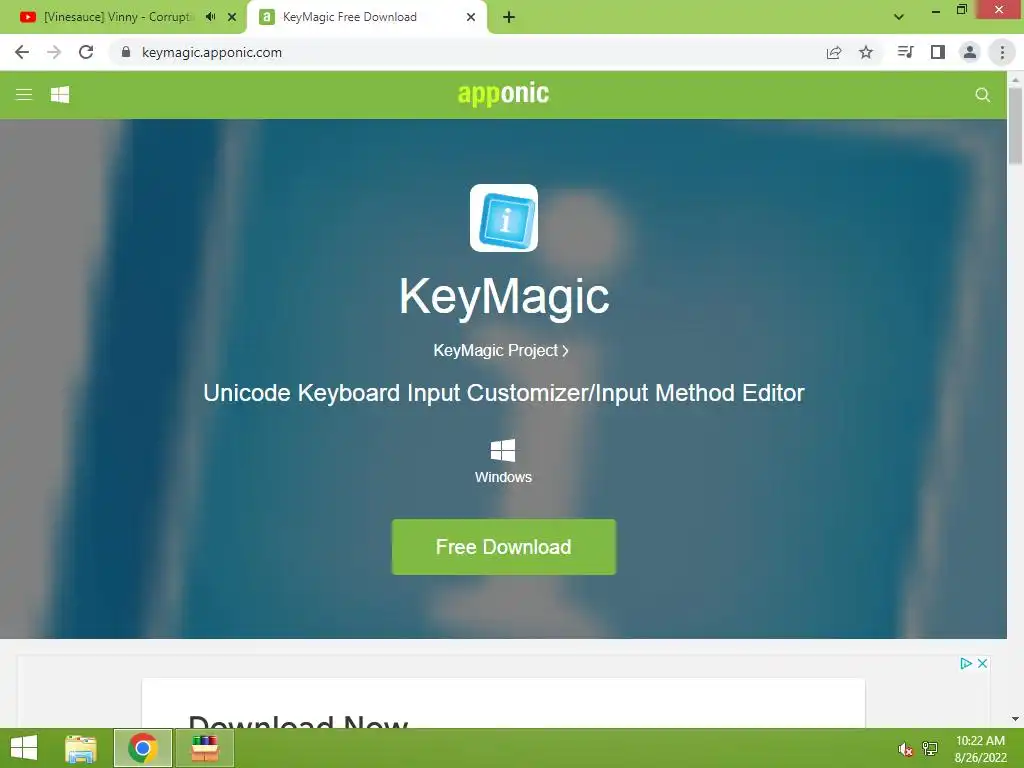
Task: Click the KeyMagic title heading
Action: click(504, 296)
